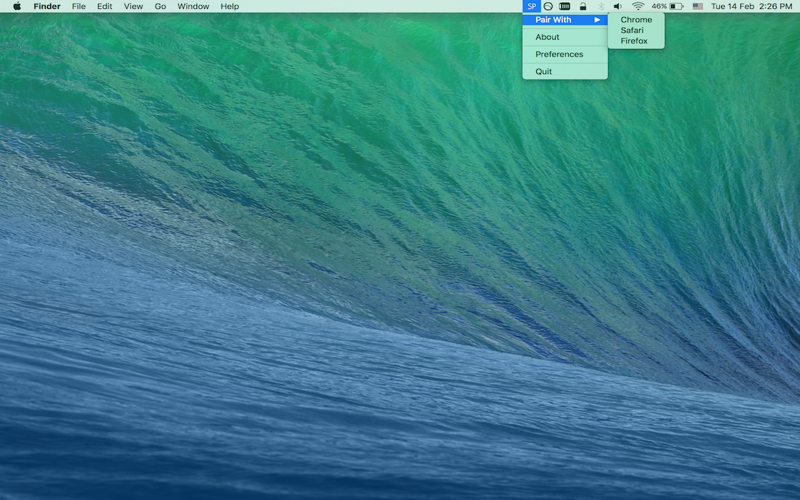
Task: Click the date and time Tue 14 Feb
Action: point(751,6)
